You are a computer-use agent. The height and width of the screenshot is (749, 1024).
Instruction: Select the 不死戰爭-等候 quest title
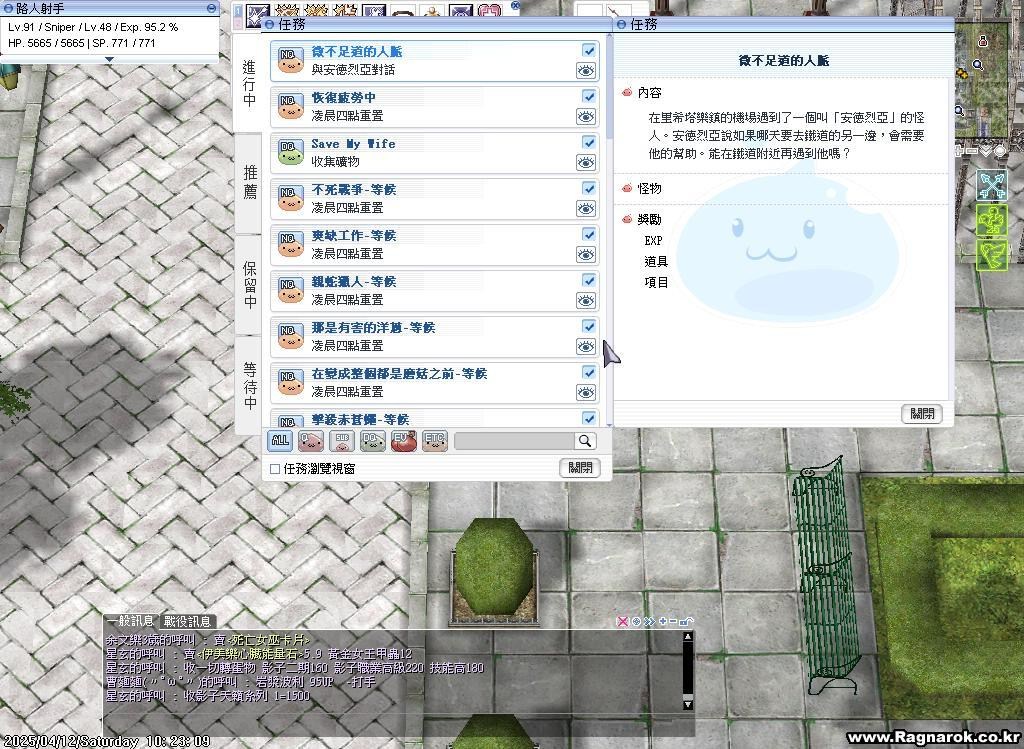[353, 189]
